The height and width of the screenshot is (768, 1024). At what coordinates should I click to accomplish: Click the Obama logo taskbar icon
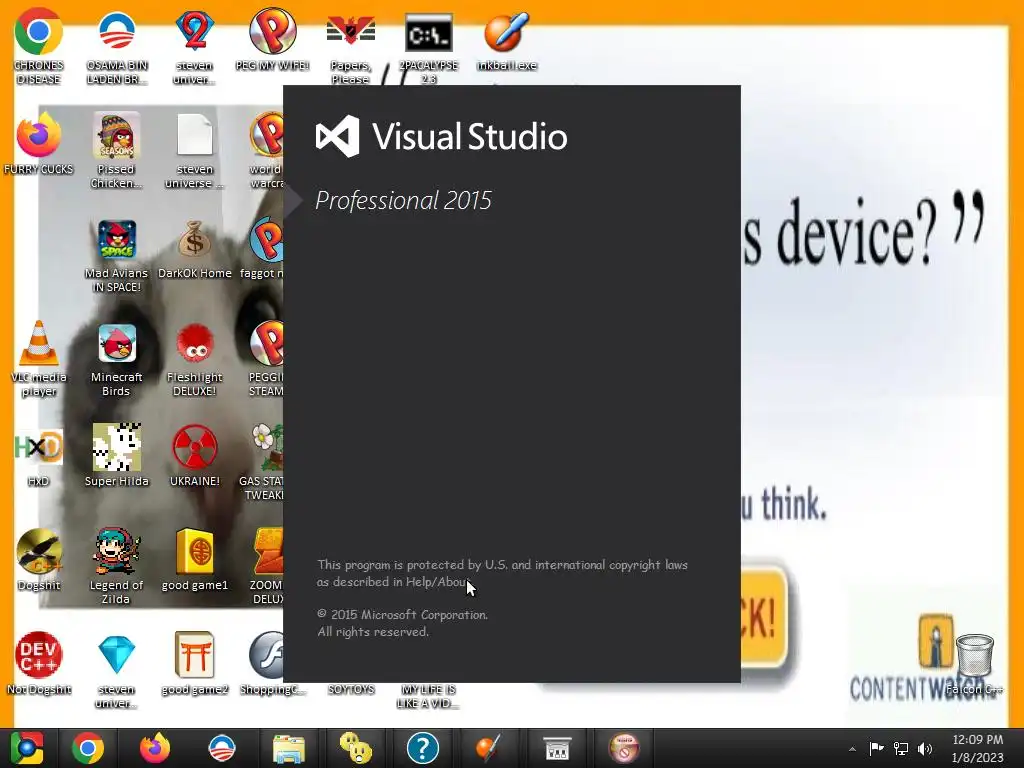tap(221, 748)
